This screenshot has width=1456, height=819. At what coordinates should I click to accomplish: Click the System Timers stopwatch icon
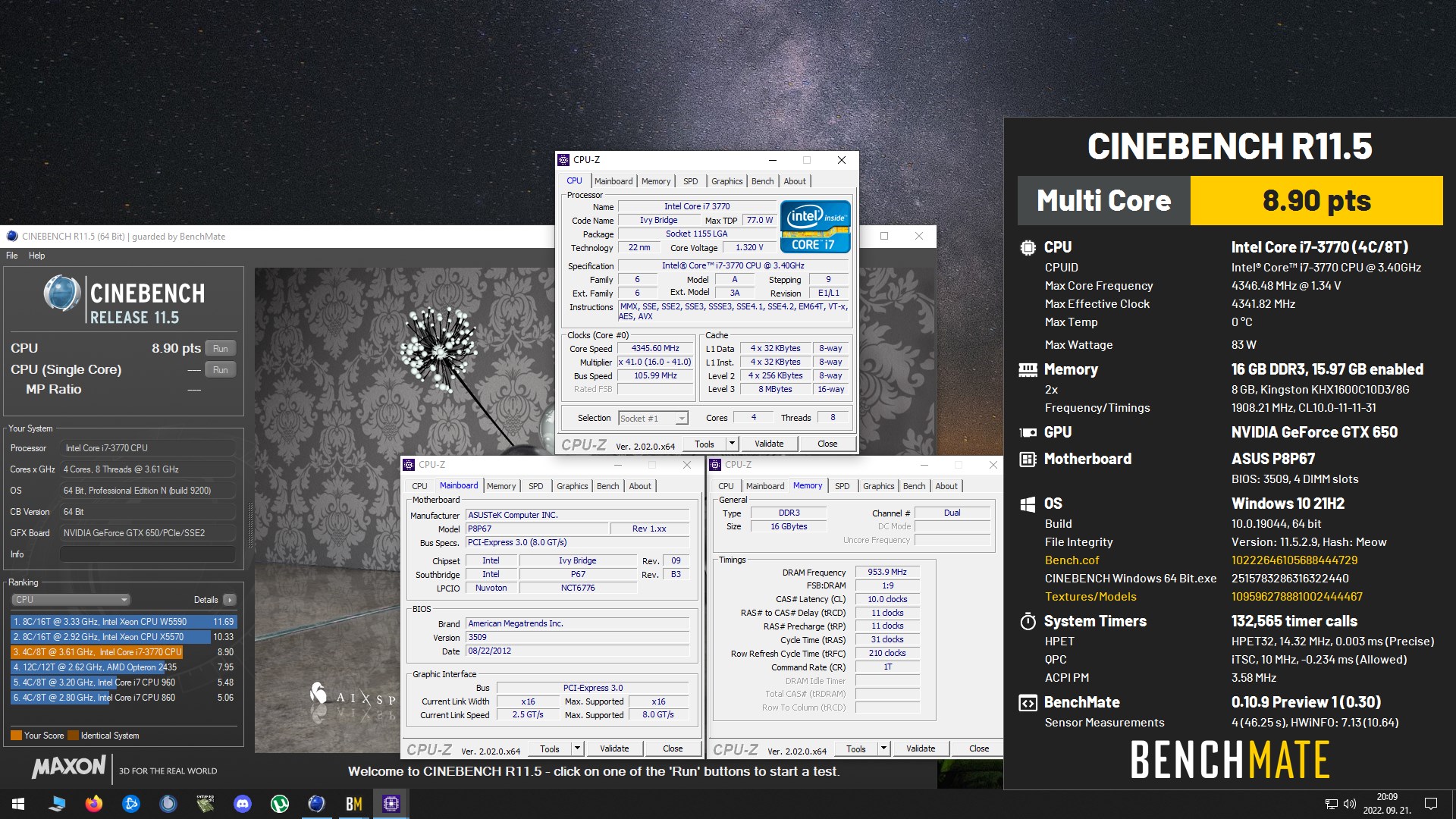pyautogui.click(x=1028, y=621)
